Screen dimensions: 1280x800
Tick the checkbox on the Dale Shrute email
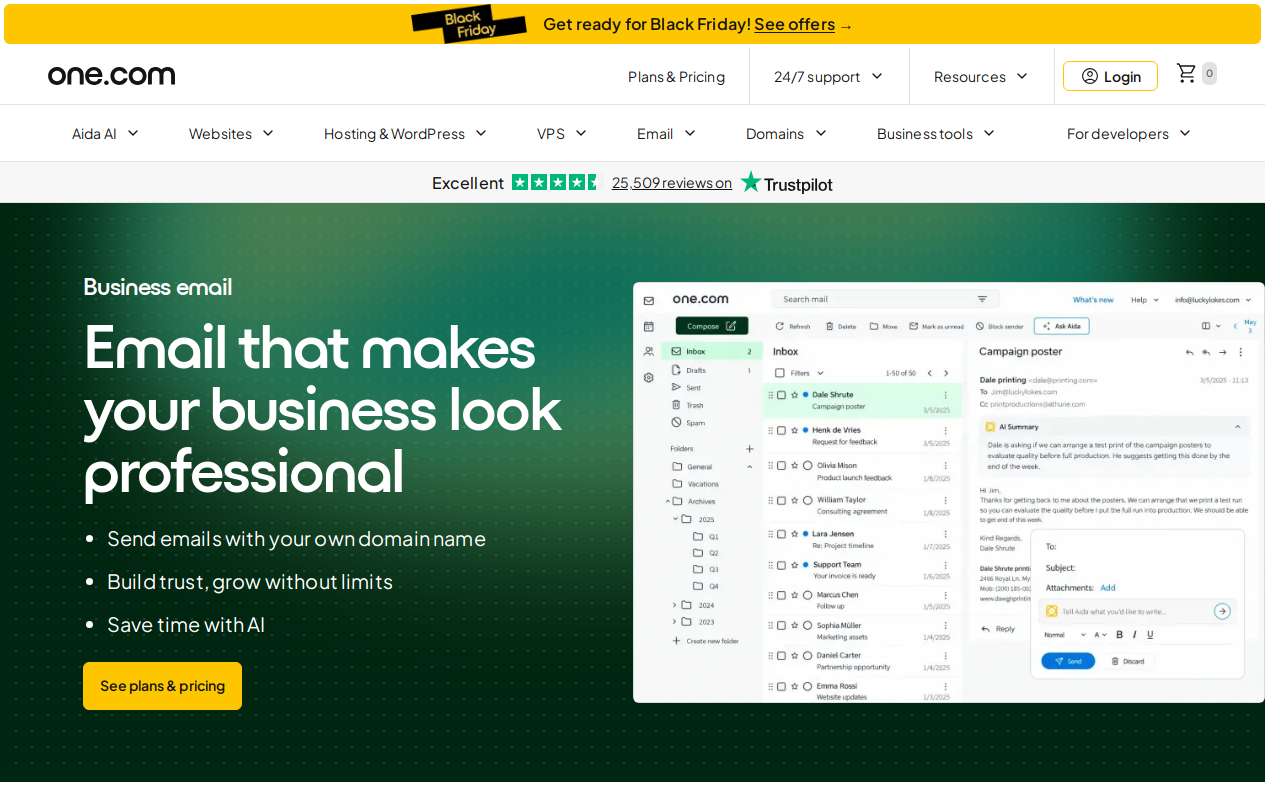[x=782, y=395]
